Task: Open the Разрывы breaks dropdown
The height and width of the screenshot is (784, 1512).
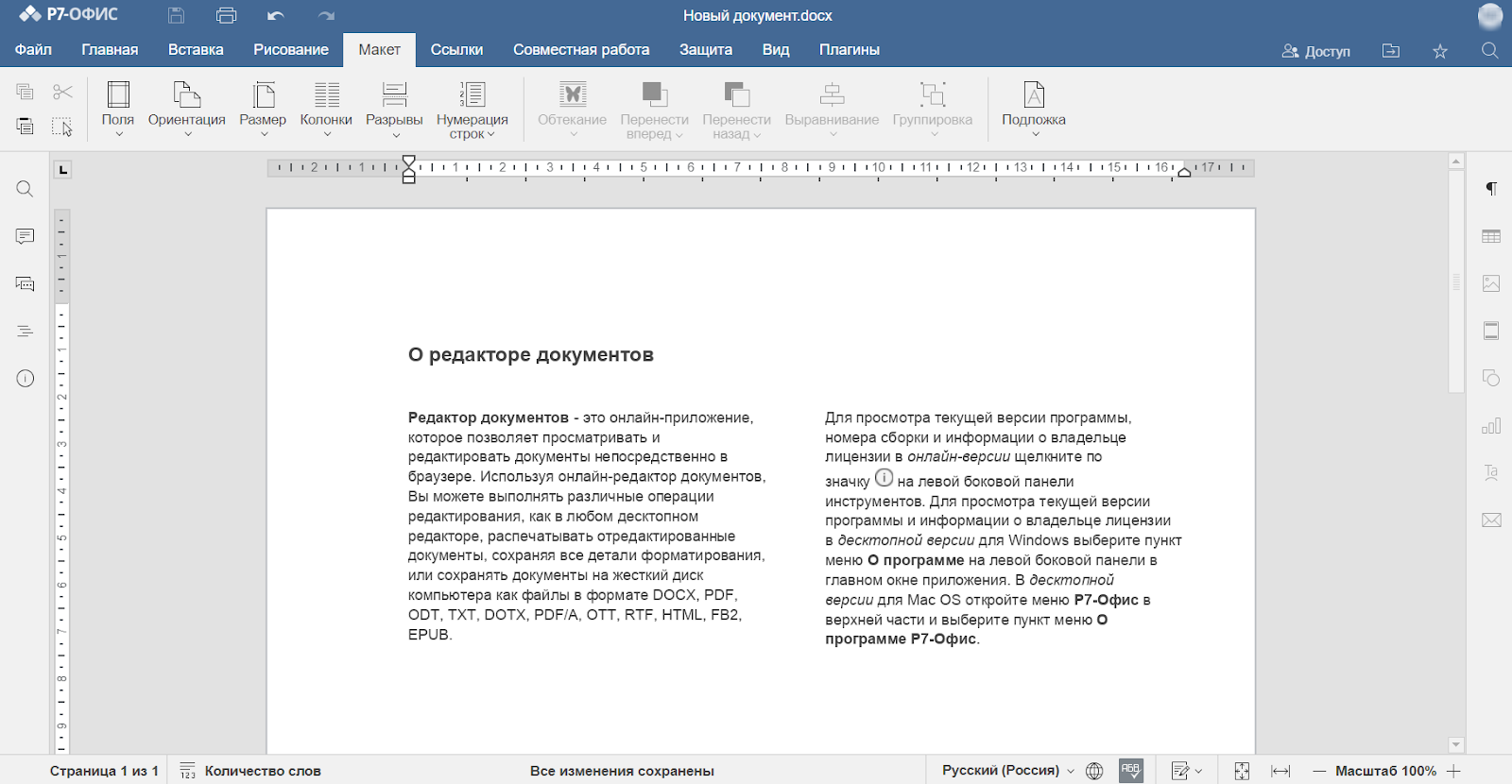Action: click(x=394, y=110)
